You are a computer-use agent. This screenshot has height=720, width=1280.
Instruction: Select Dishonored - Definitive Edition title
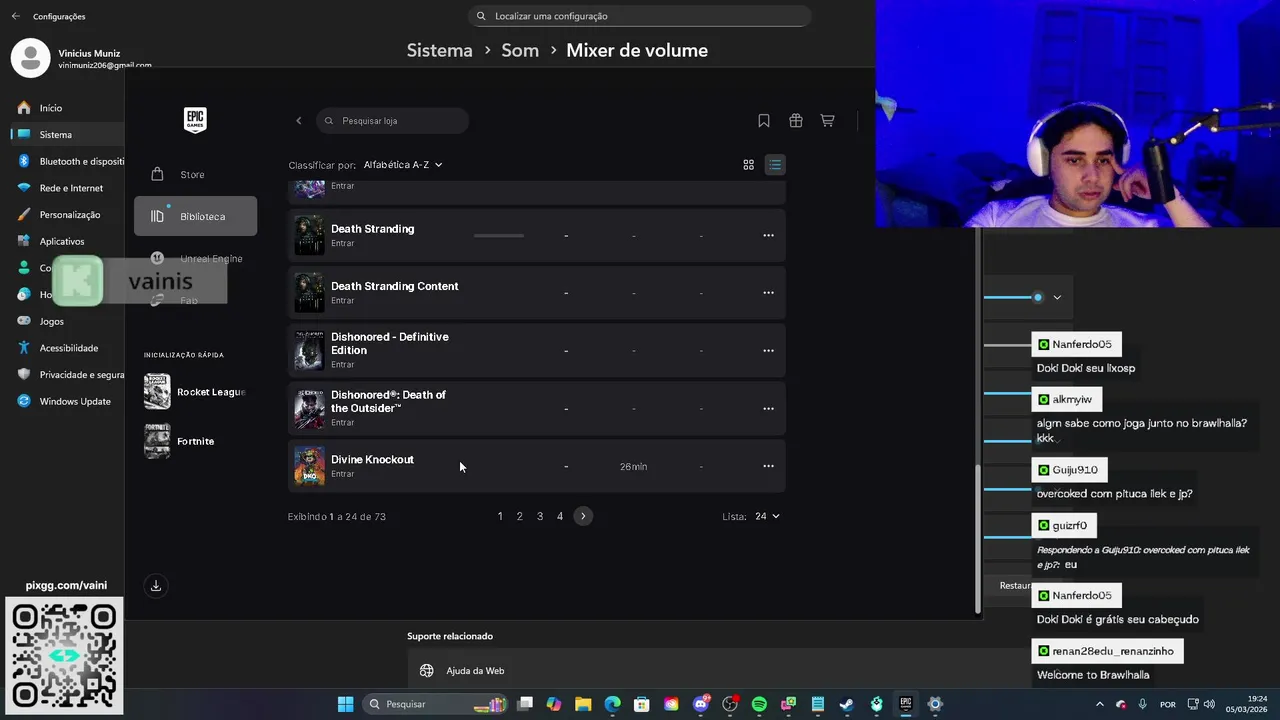(x=390, y=343)
